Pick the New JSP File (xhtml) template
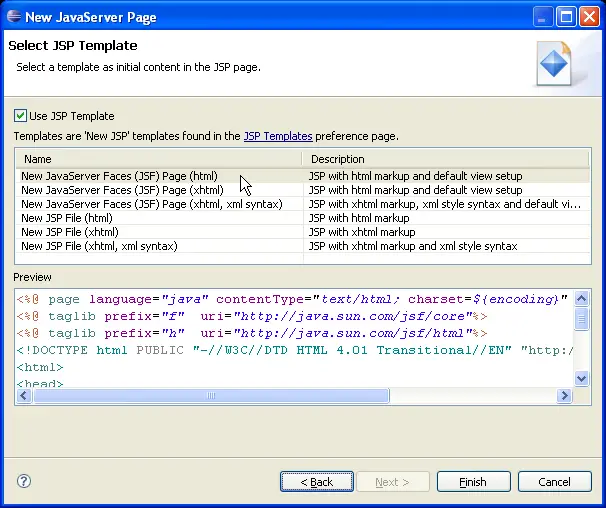Screen dimensions: 606x508 [69, 232]
